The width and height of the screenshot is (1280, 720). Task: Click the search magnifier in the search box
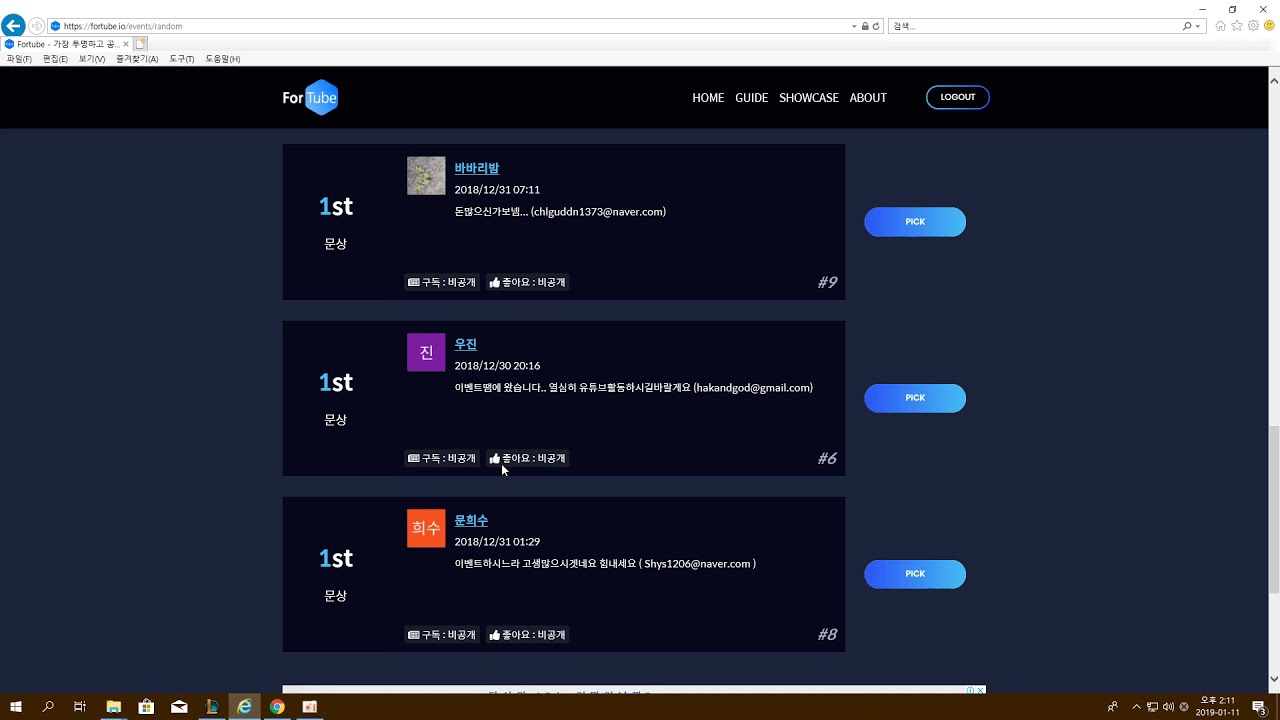1187,26
